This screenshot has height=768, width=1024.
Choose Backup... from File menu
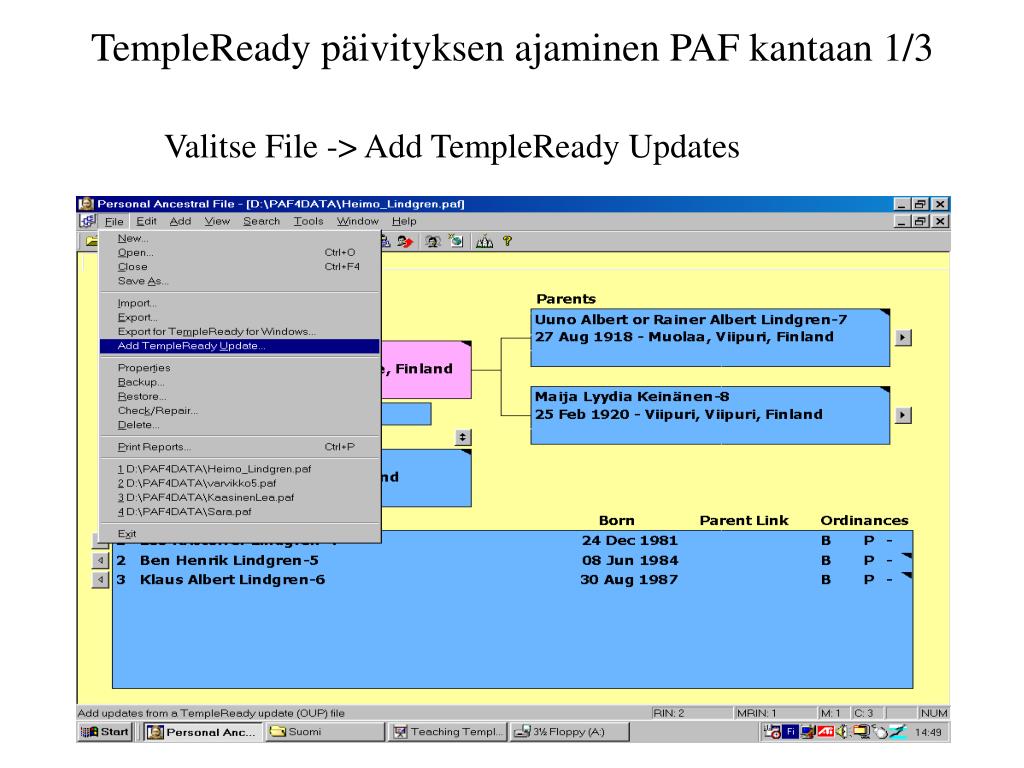pos(240,382)
